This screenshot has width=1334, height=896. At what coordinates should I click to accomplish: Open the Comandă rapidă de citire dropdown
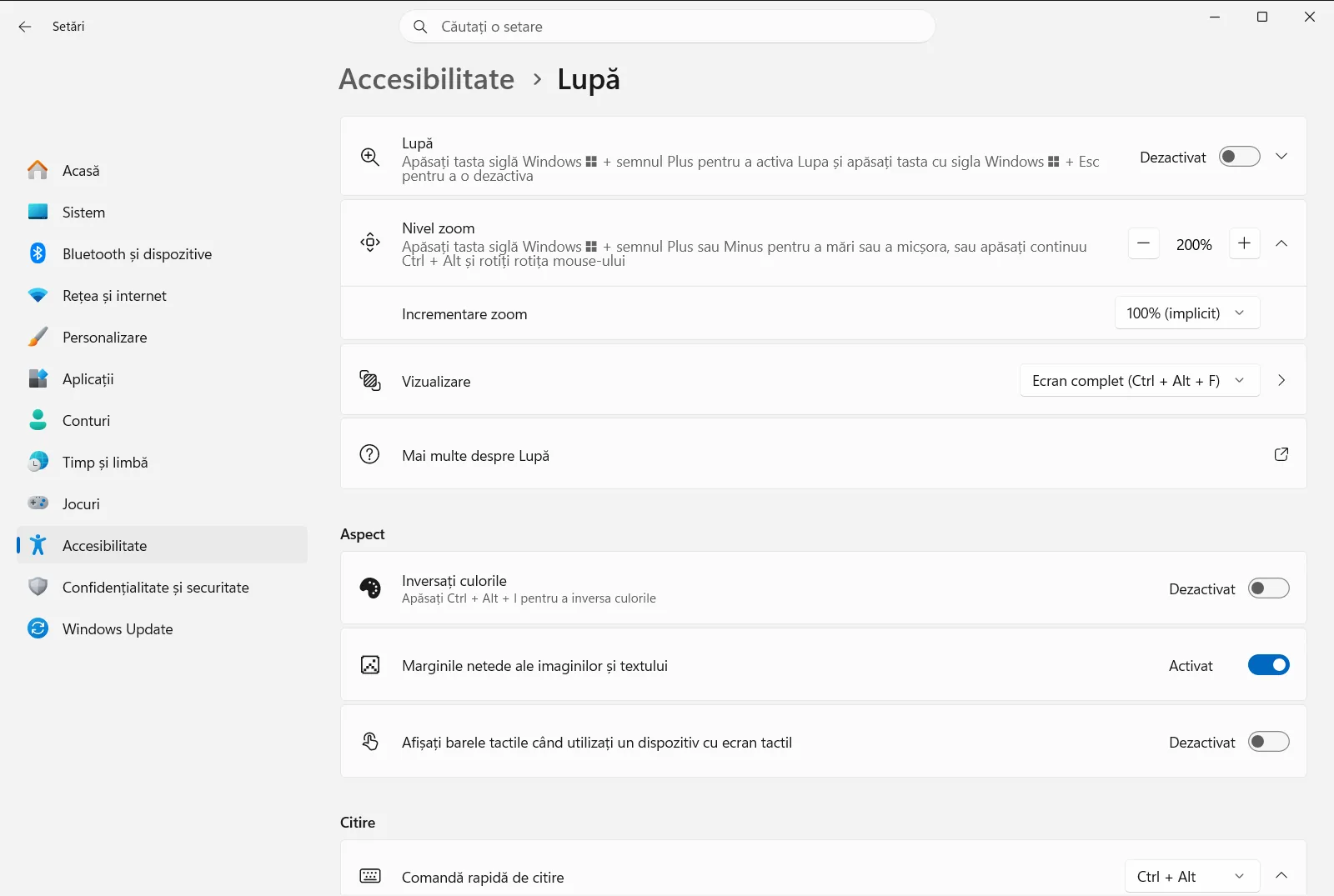tap(1192, 877)
